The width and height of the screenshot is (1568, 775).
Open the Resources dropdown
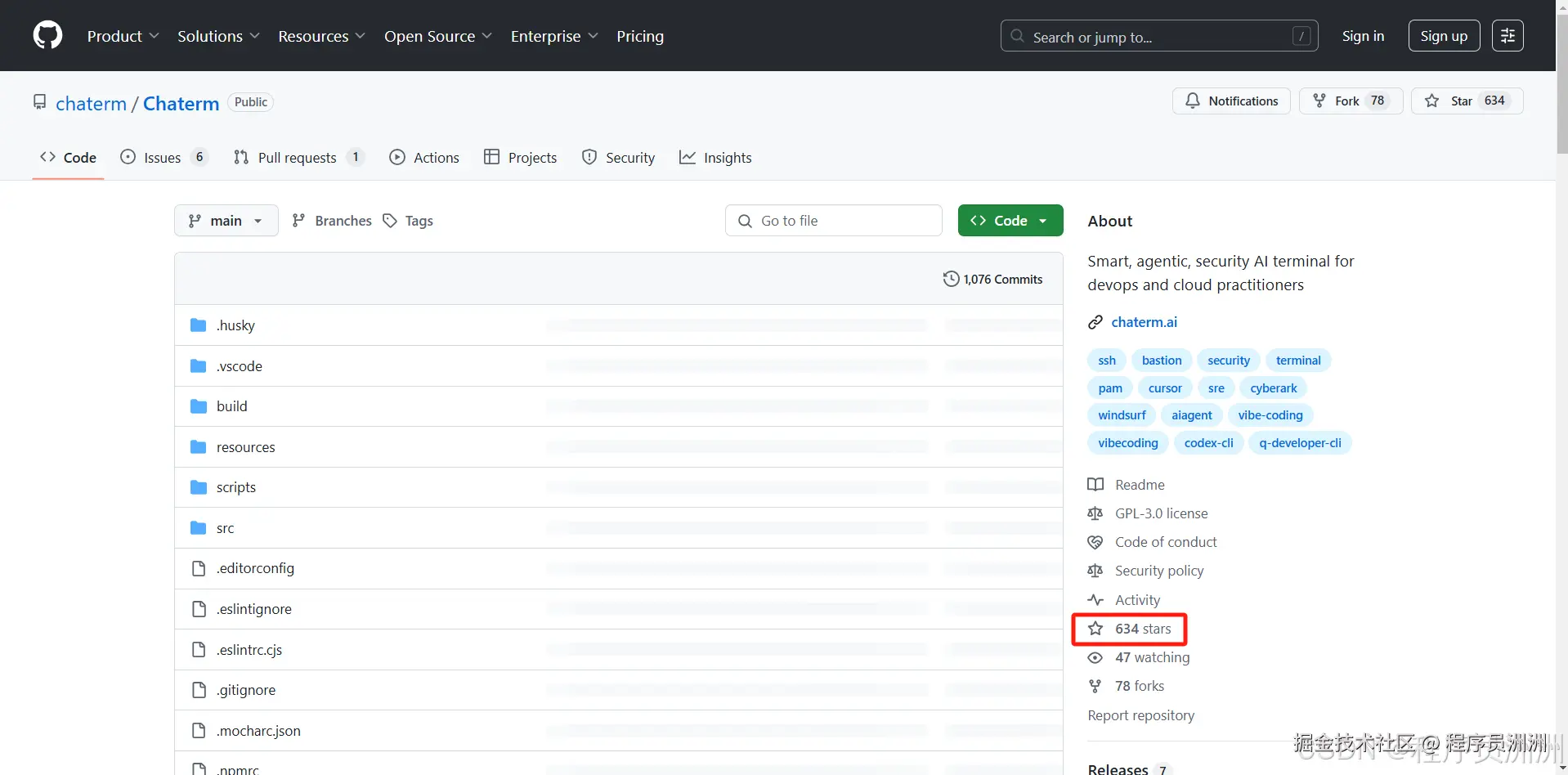321,36
